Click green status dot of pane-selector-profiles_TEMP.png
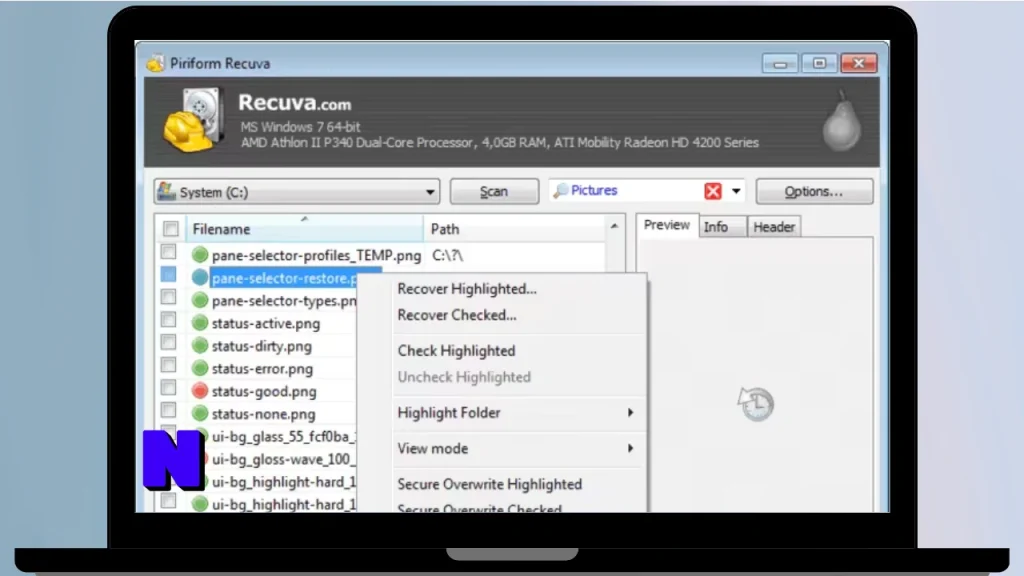The image size is (1024, 576). (200, 255)
